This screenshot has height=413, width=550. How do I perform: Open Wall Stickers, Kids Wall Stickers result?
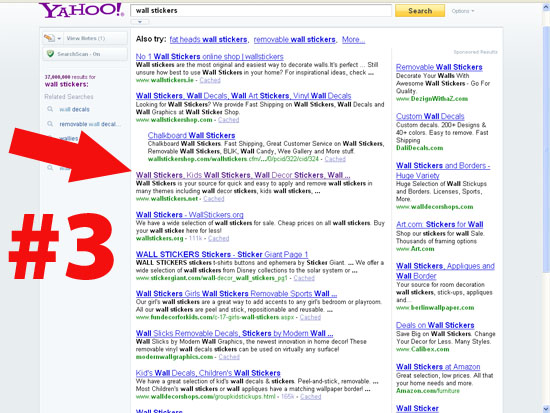pyautogui.click(x=243, y=175)
